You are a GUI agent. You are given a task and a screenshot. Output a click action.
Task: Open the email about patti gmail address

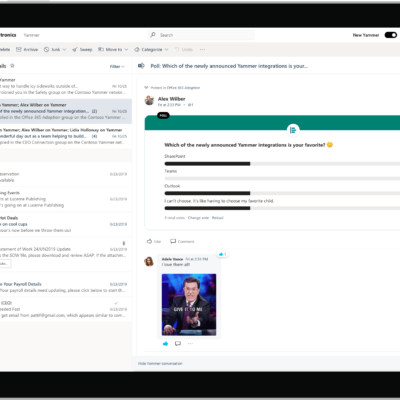point(66,309)
